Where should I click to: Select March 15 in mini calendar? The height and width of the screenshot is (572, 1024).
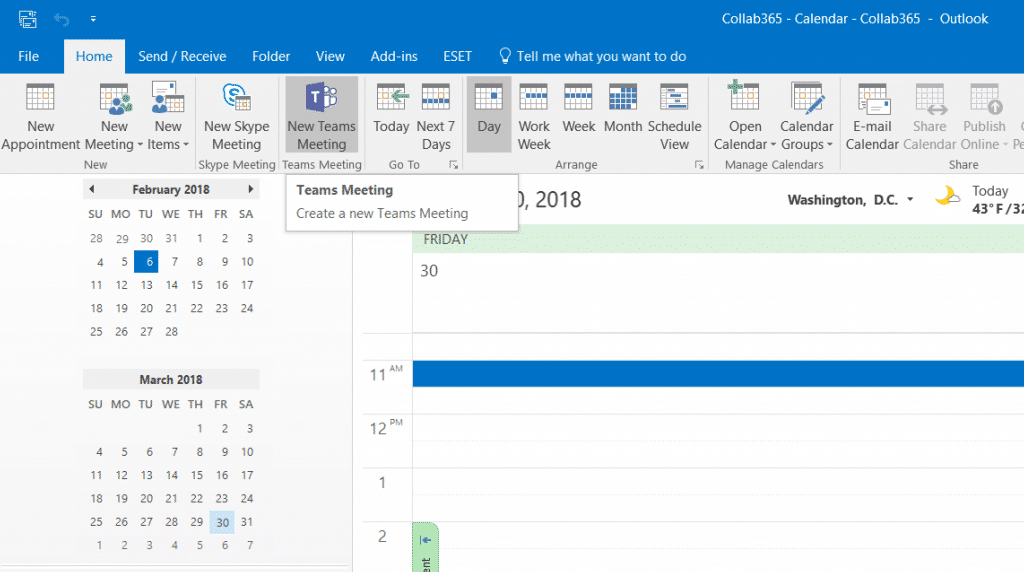pyautogui.click(x=197, y=475)
